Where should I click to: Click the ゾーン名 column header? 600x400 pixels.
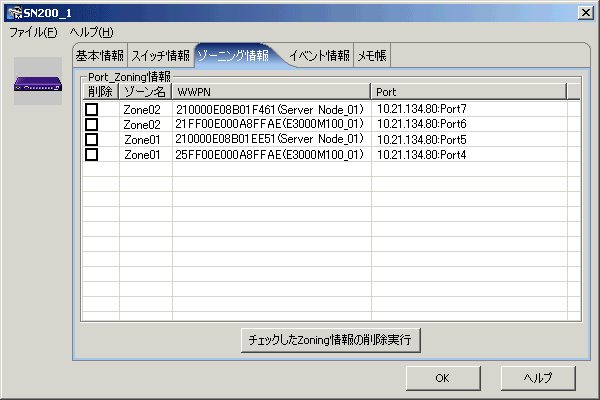click(145, 92)
